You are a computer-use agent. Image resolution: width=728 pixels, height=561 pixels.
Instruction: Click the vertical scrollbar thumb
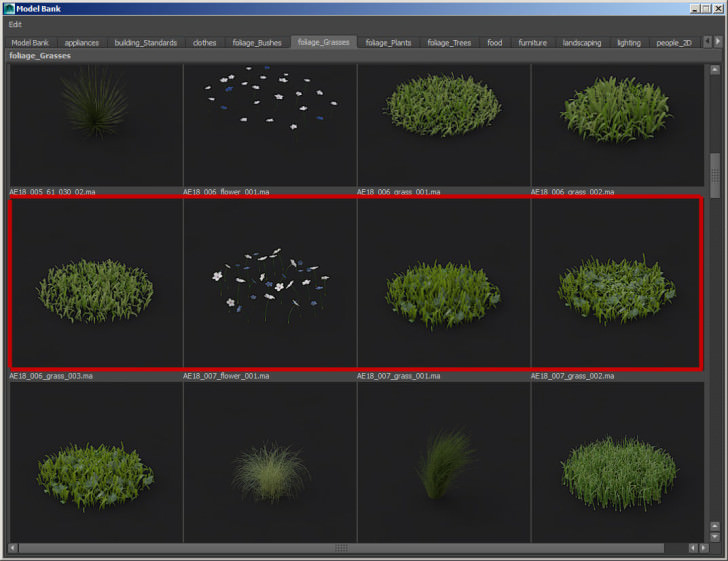pyautogui.click(x=715, y=176)
